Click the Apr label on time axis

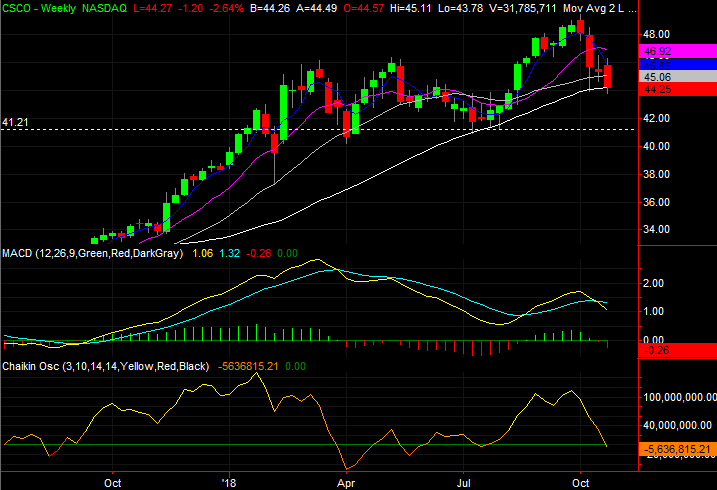pos(346,483)
